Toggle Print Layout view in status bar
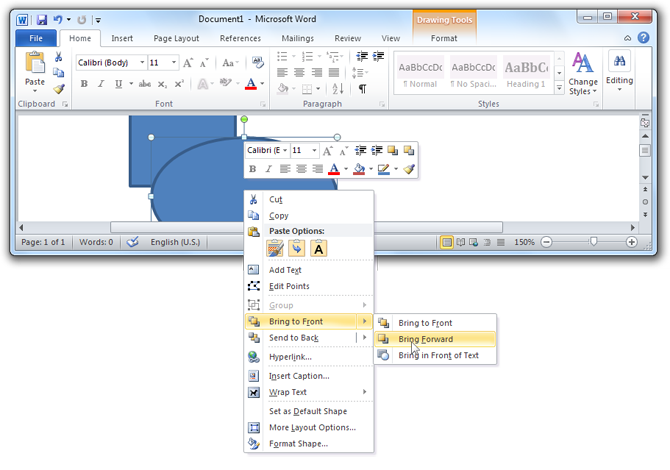670x470 pixels. tap(447, 242)
